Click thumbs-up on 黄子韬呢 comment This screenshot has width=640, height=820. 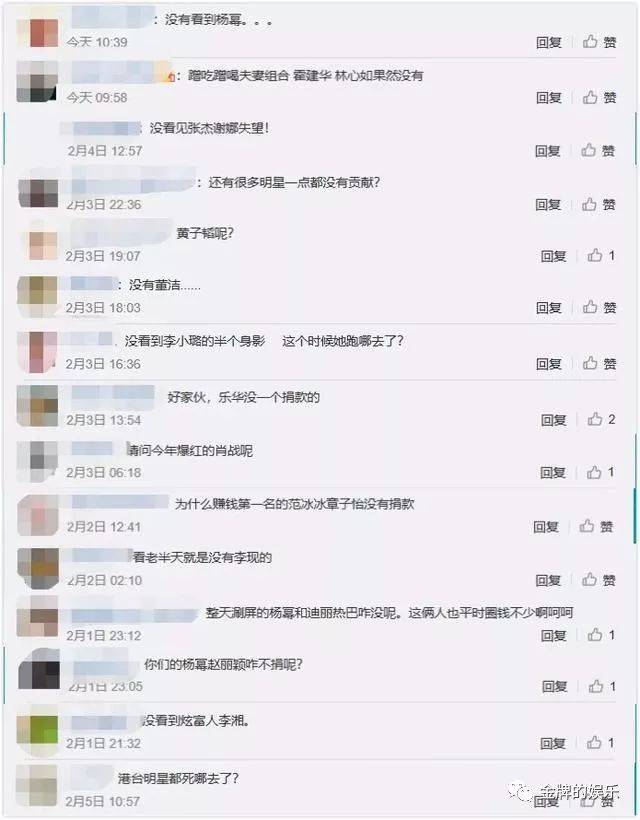point(601,256)
